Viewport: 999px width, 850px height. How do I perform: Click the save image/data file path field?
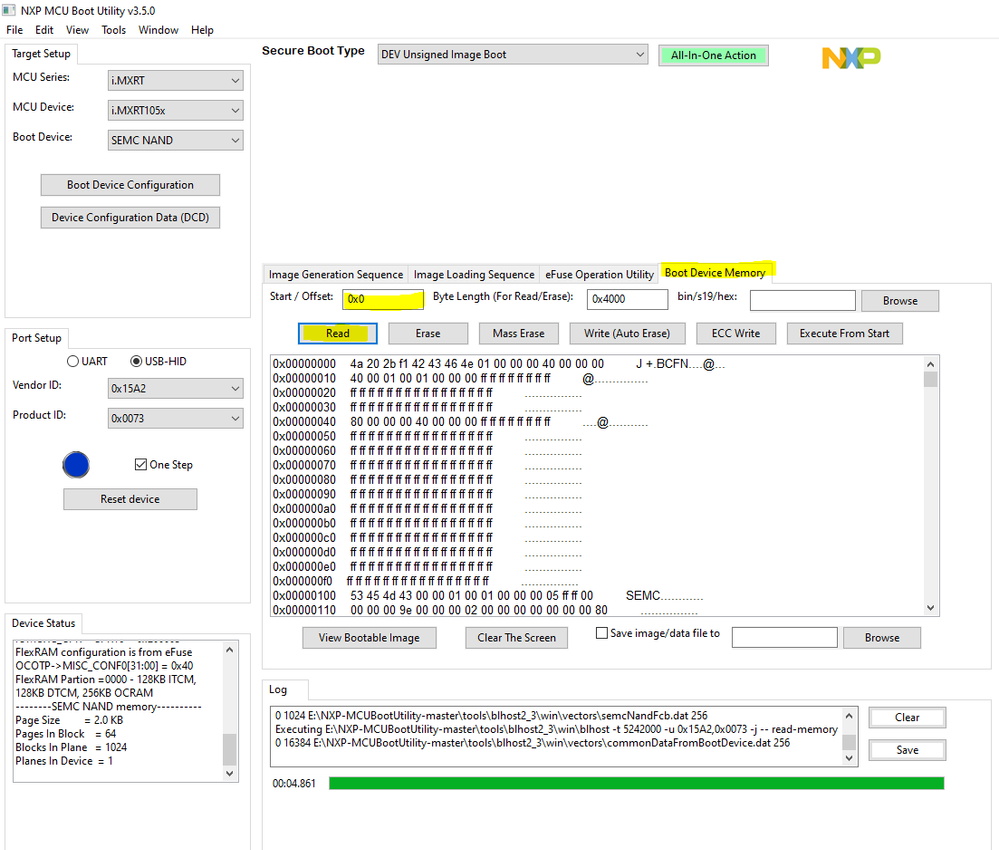[784, 637]
